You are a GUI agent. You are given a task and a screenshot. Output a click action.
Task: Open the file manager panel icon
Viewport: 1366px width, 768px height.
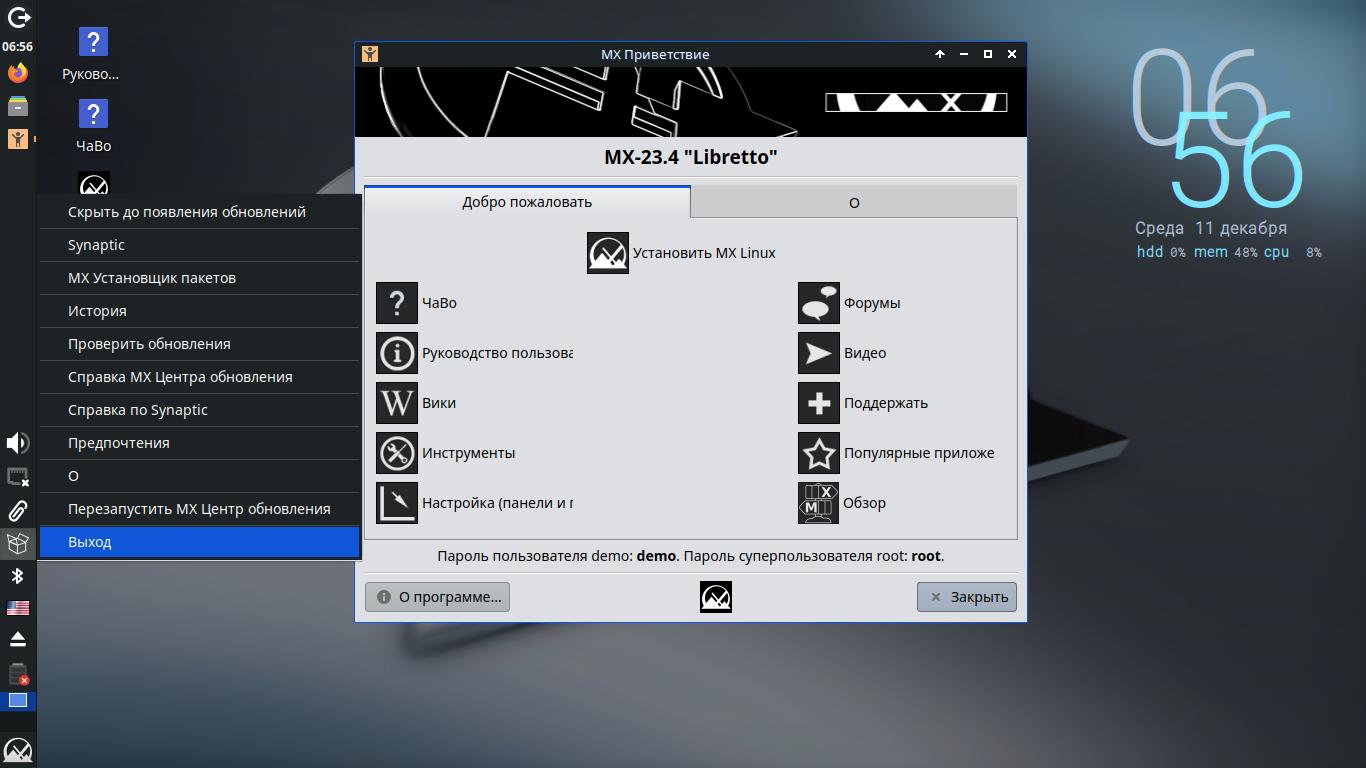[18, 106]
